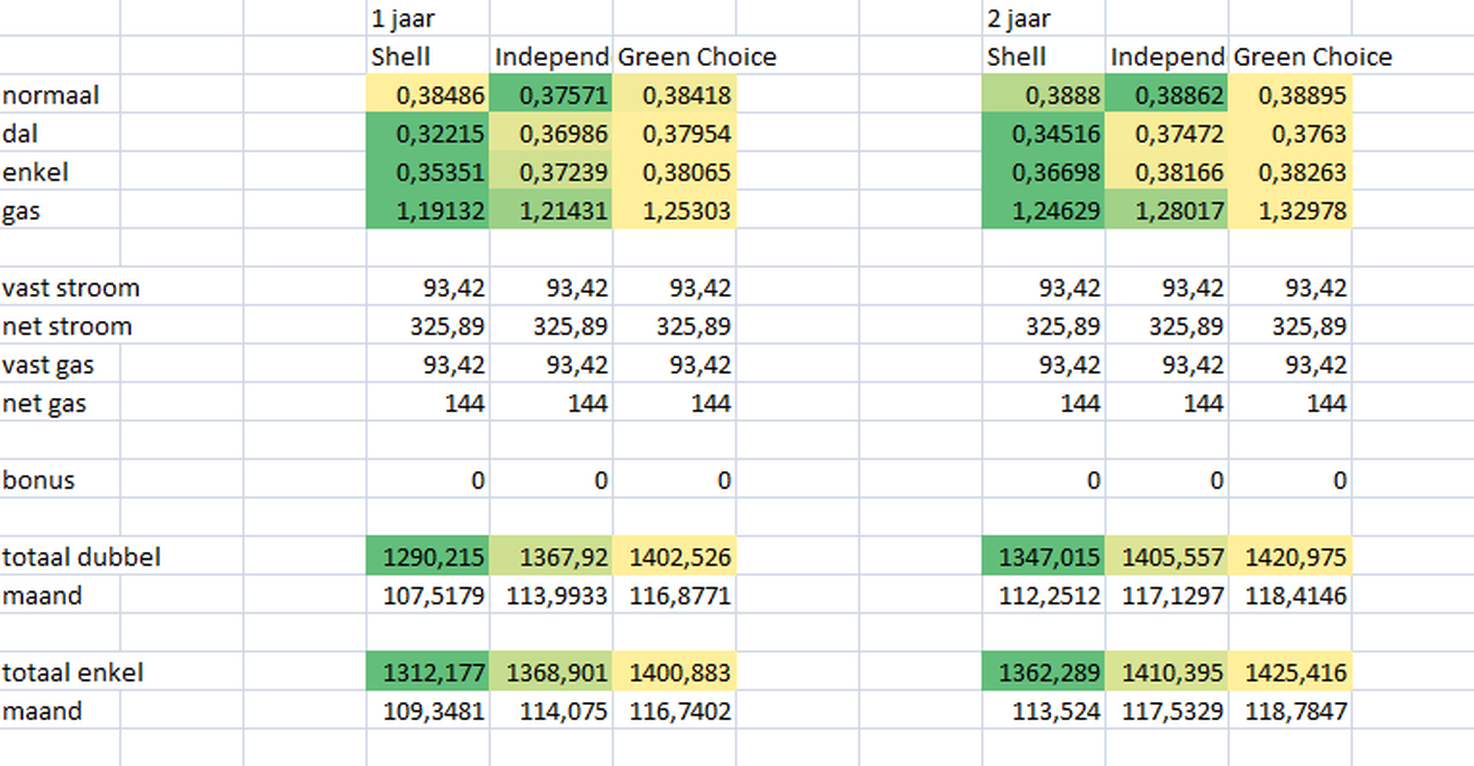The width and height of the screenshot is (1474, 766).
Task: Select the total cell 1400,883
Action: [x=674, y=672]
